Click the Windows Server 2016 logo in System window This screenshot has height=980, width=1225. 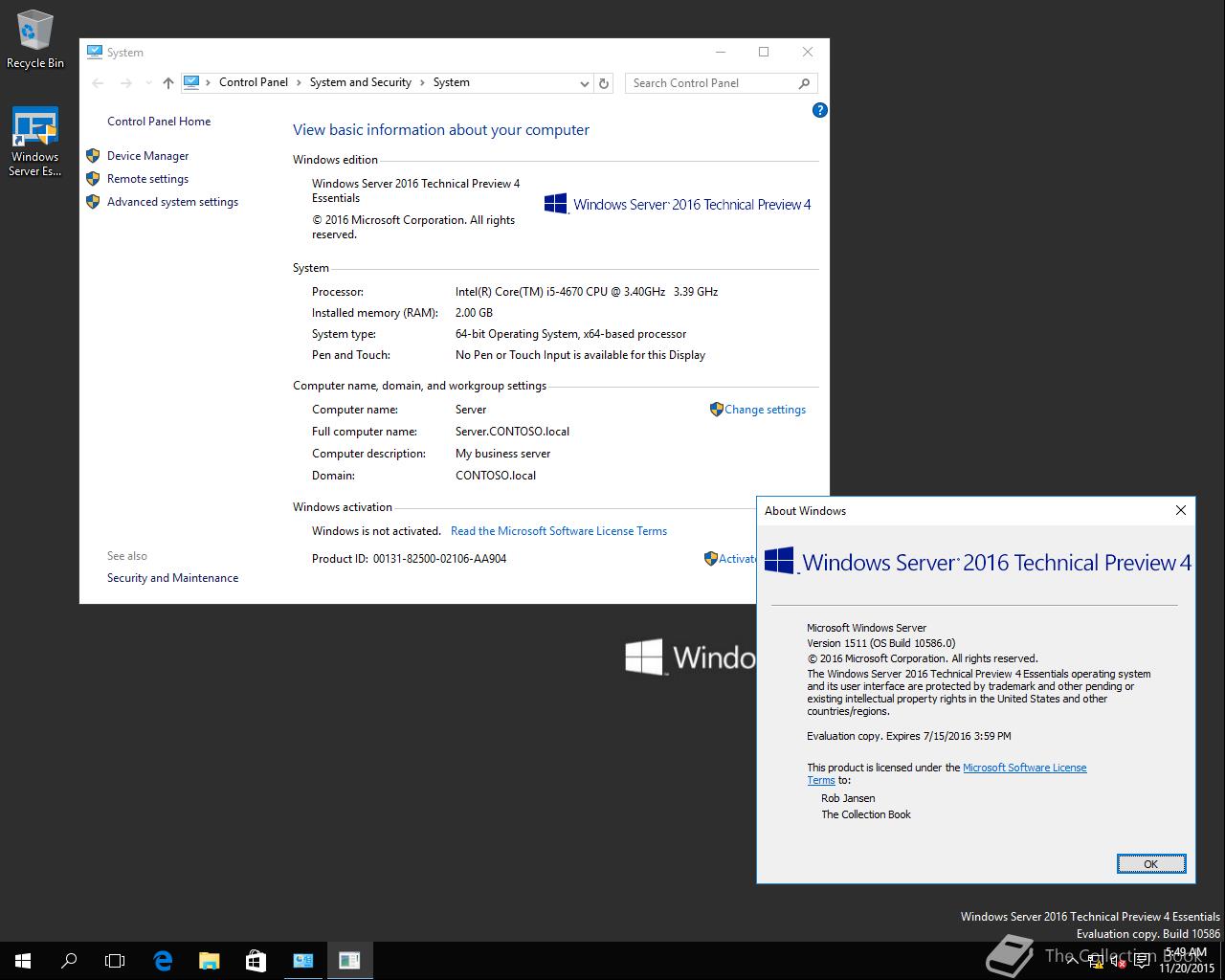click(x=678, y=203)
